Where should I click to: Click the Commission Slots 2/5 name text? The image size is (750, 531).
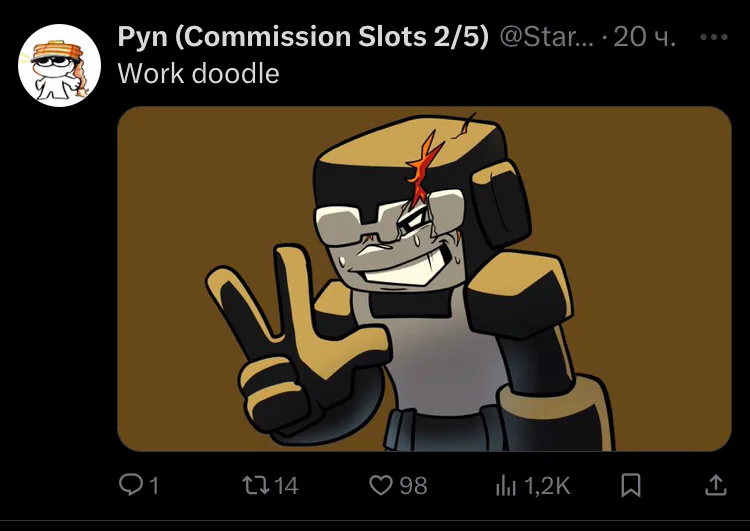[x=332, y=37]
